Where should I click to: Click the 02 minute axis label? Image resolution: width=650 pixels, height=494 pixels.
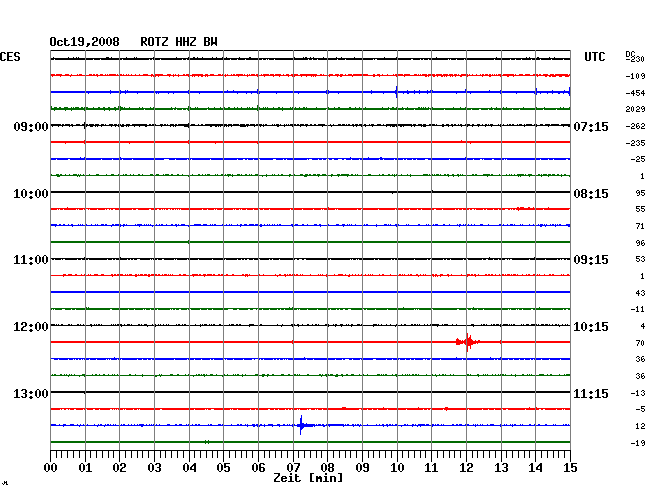point(119,468)
